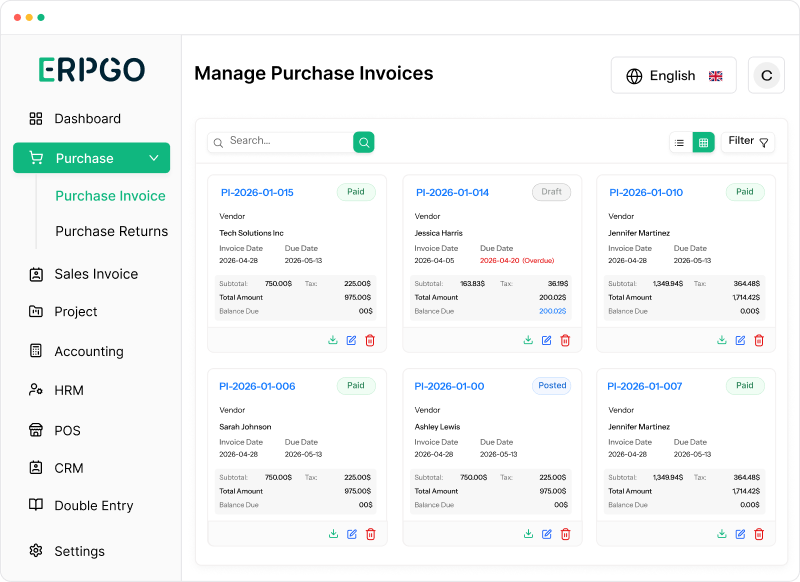Open Accounting section
The height and width of the screenshot is (582, 800).
(x=76, y=351)
